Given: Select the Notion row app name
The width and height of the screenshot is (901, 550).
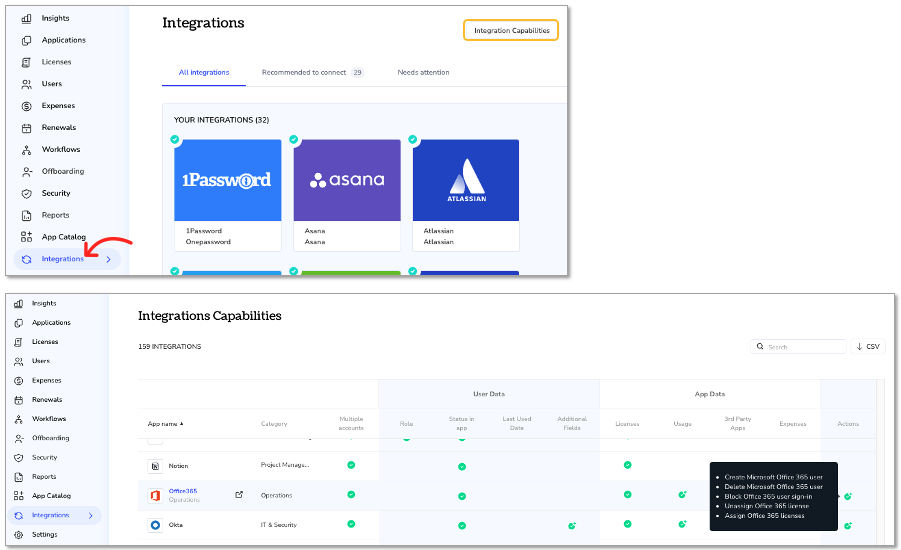Looking at the screenshot, I should tap(178, 466).
